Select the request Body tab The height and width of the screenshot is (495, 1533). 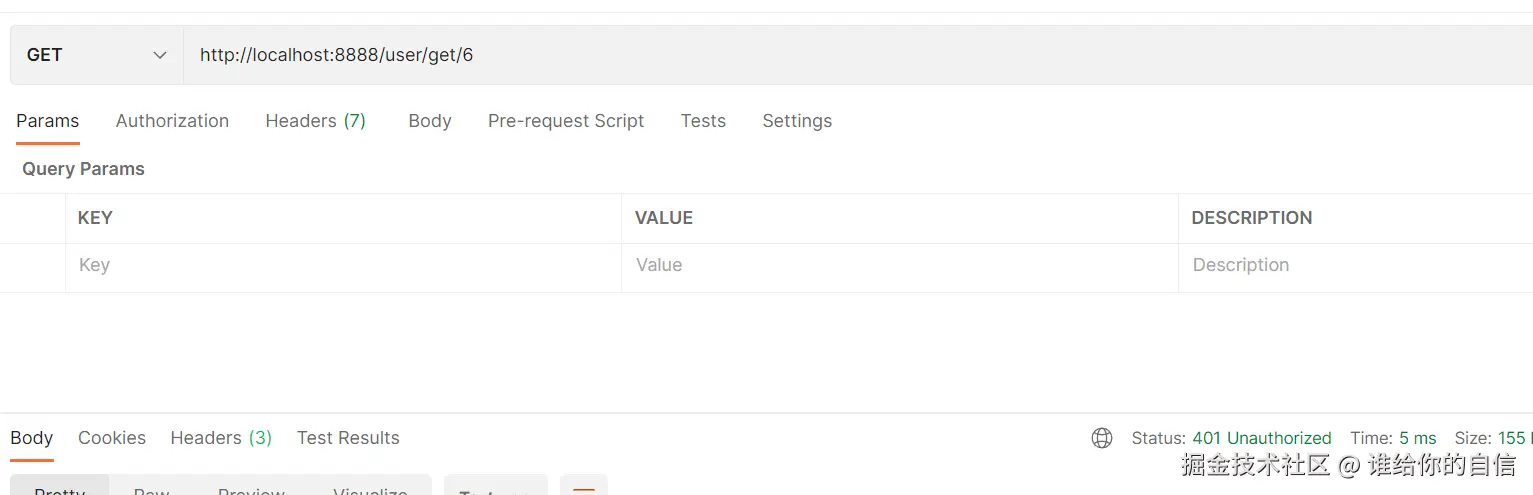point(430,121)
